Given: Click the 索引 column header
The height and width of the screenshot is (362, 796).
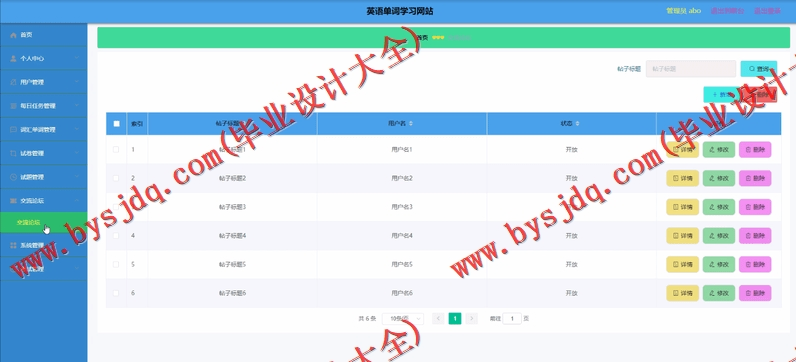Looking at the screenshot, I should pos(137,123).
